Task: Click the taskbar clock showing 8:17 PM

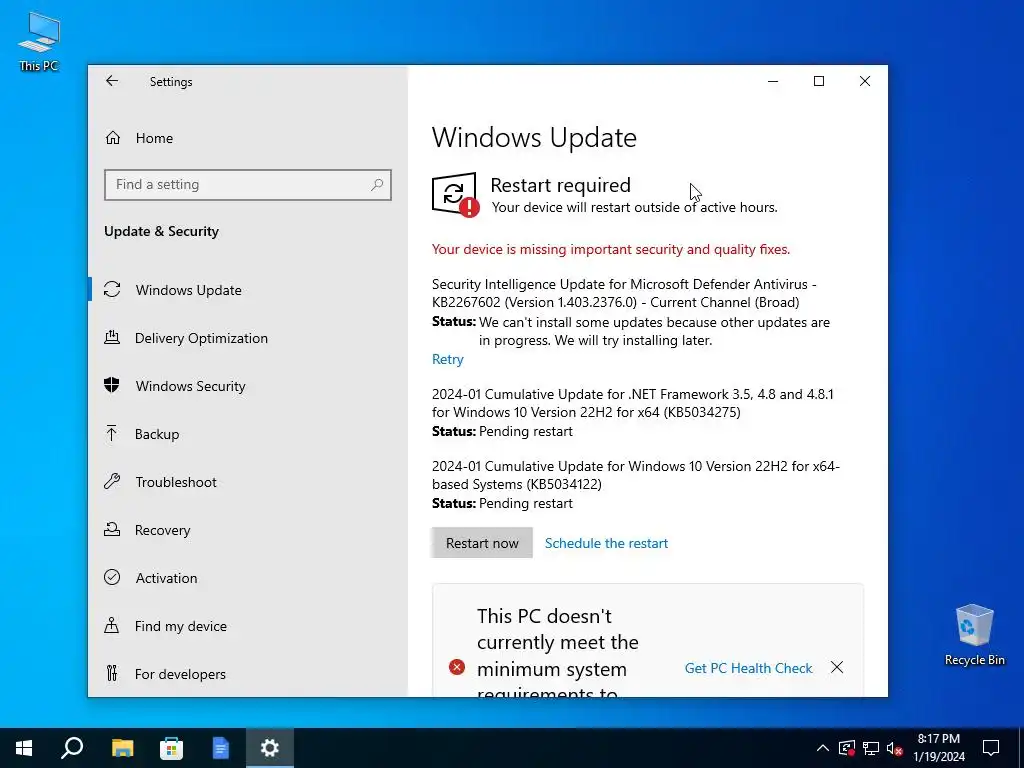Action: [939, 748]
